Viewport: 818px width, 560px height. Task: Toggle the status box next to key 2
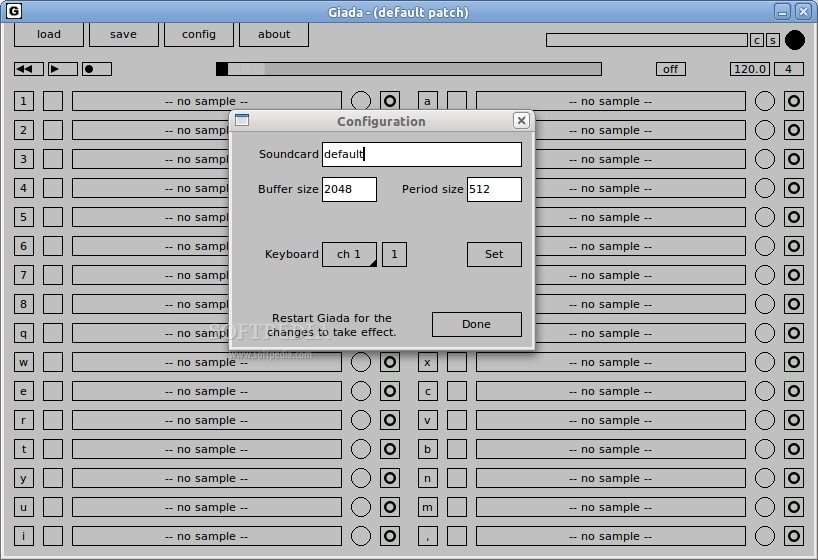click(53, 130)
